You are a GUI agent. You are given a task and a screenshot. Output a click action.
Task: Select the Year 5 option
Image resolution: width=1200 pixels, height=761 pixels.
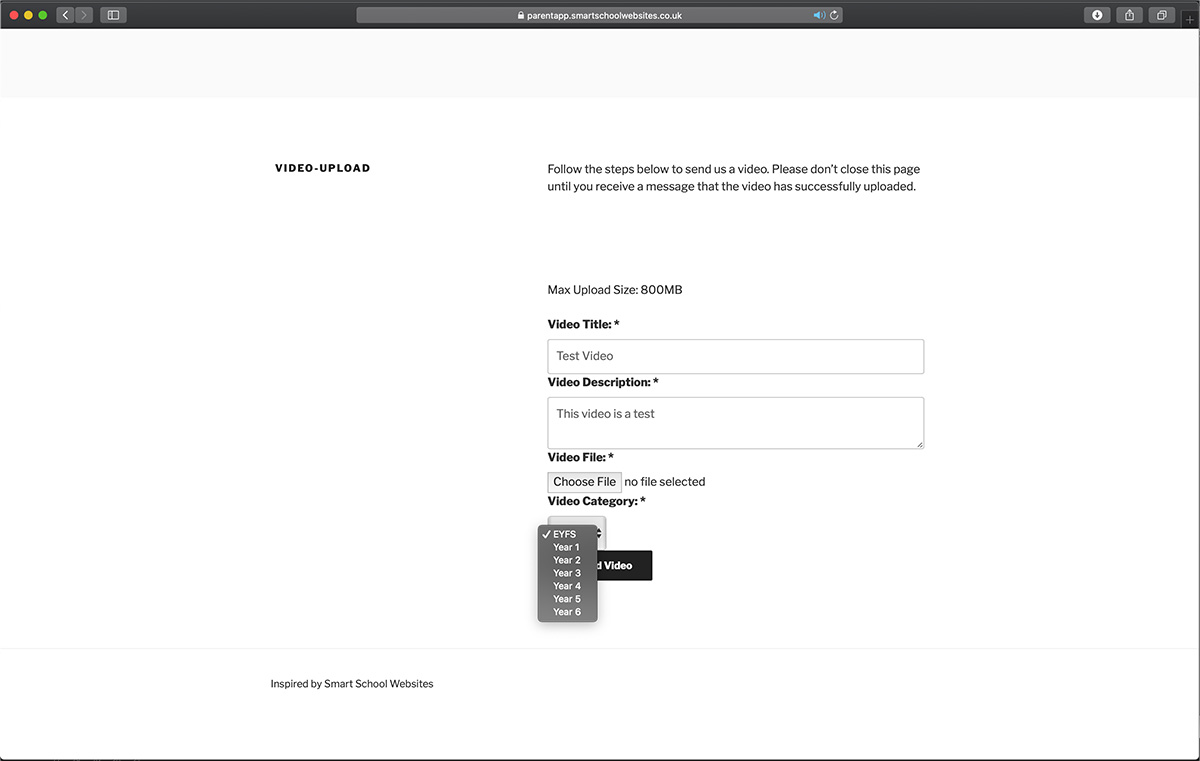pos(566,599)
